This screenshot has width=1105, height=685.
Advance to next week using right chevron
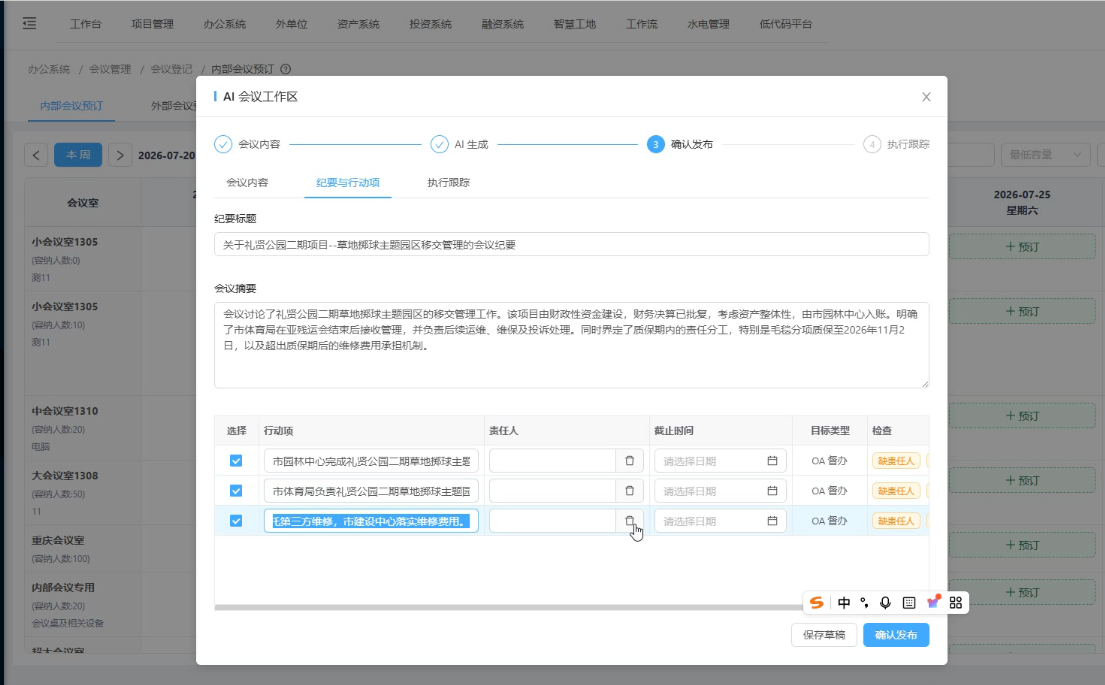tap(120, 155)
